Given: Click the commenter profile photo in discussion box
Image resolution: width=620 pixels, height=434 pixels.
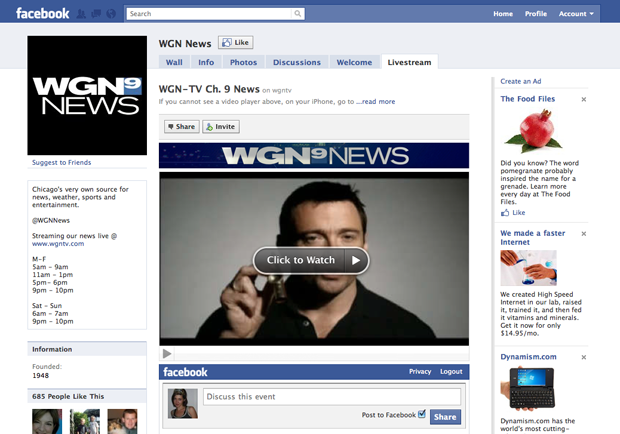Looking at the screenshot, I should tap(183, 404).
